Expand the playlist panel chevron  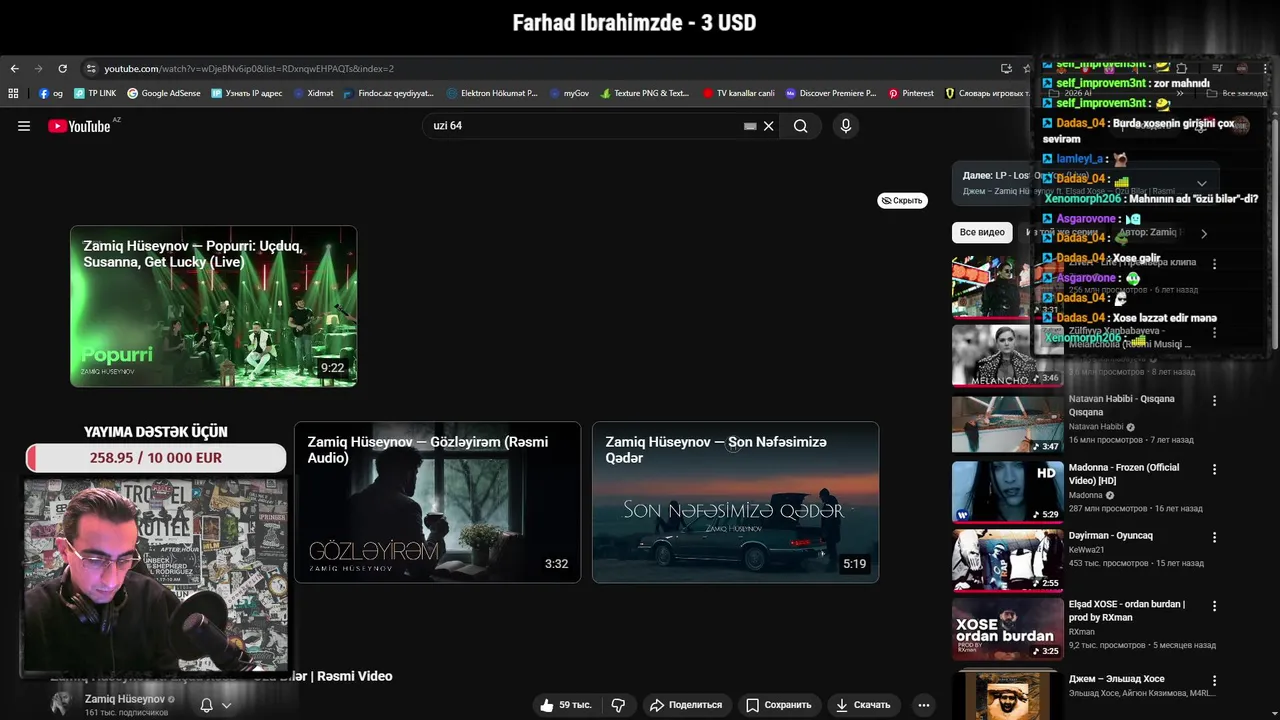(x=1202, y=183)
